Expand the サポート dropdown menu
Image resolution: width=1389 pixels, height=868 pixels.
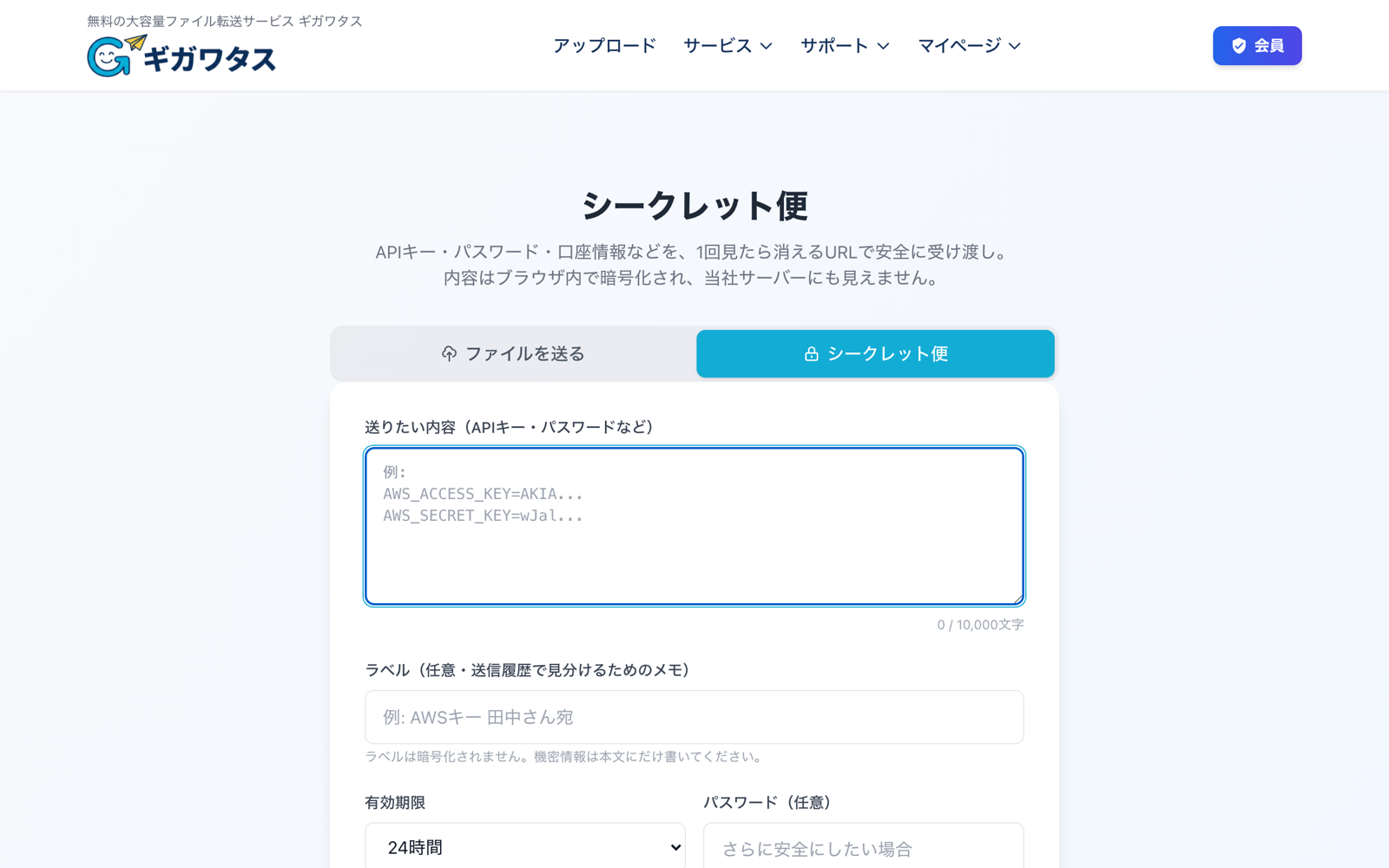[845, 45]
